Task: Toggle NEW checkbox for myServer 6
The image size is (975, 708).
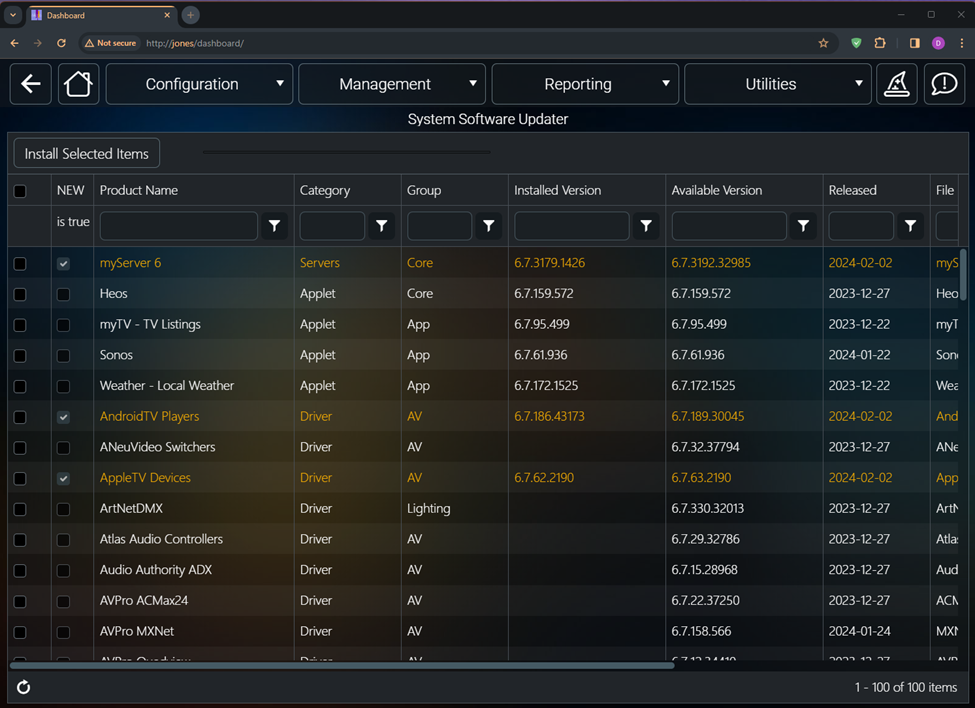Action: (63, 264)
